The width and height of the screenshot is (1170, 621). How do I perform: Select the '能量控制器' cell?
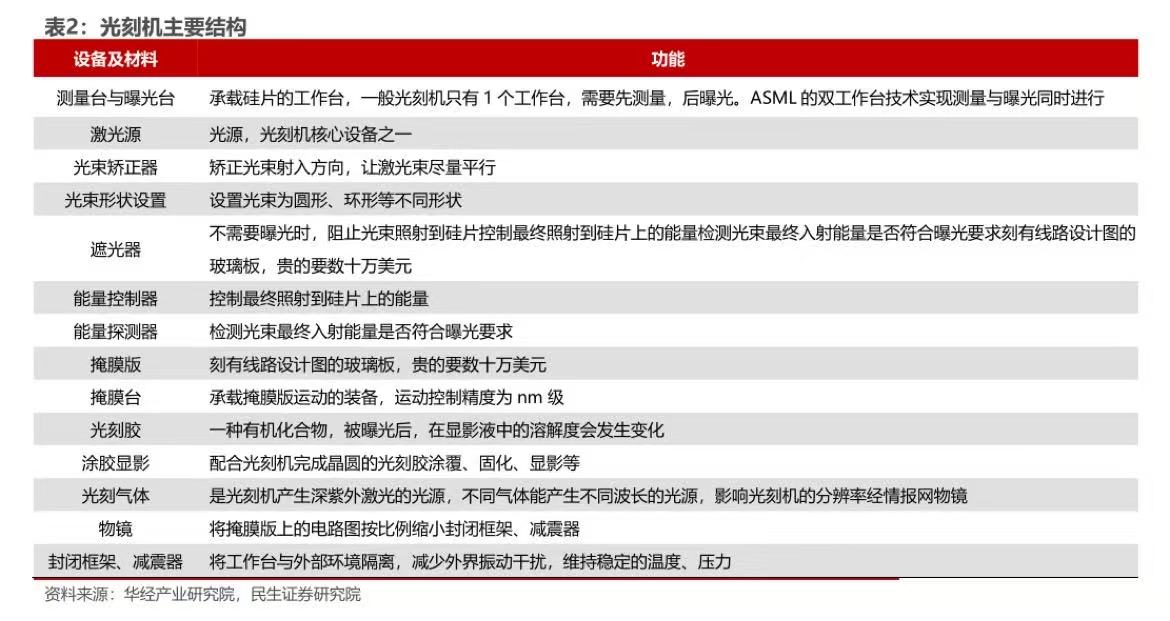pyautogui.click(x=116, y=299)
